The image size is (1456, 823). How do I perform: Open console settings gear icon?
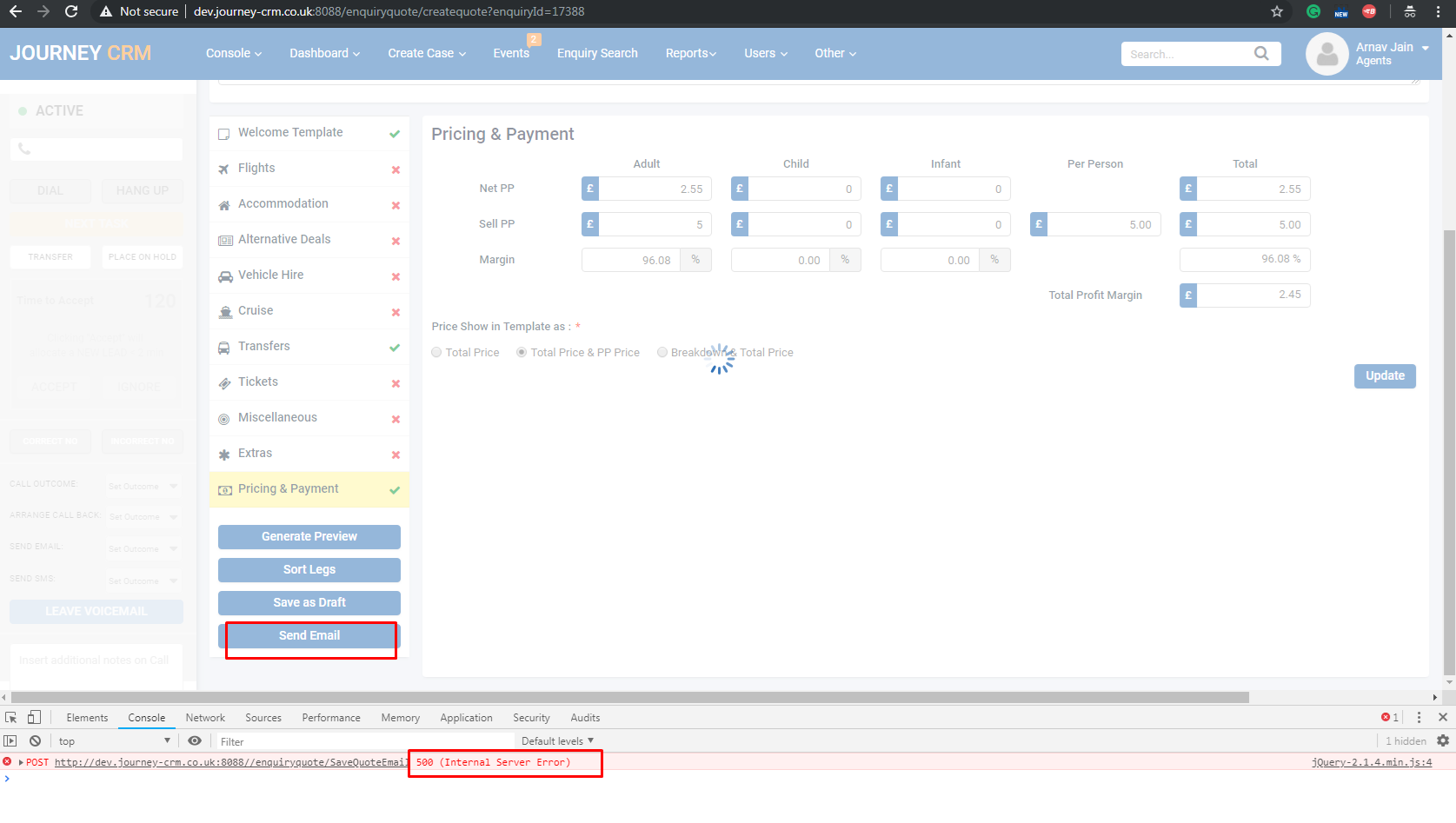(1443, 741)
